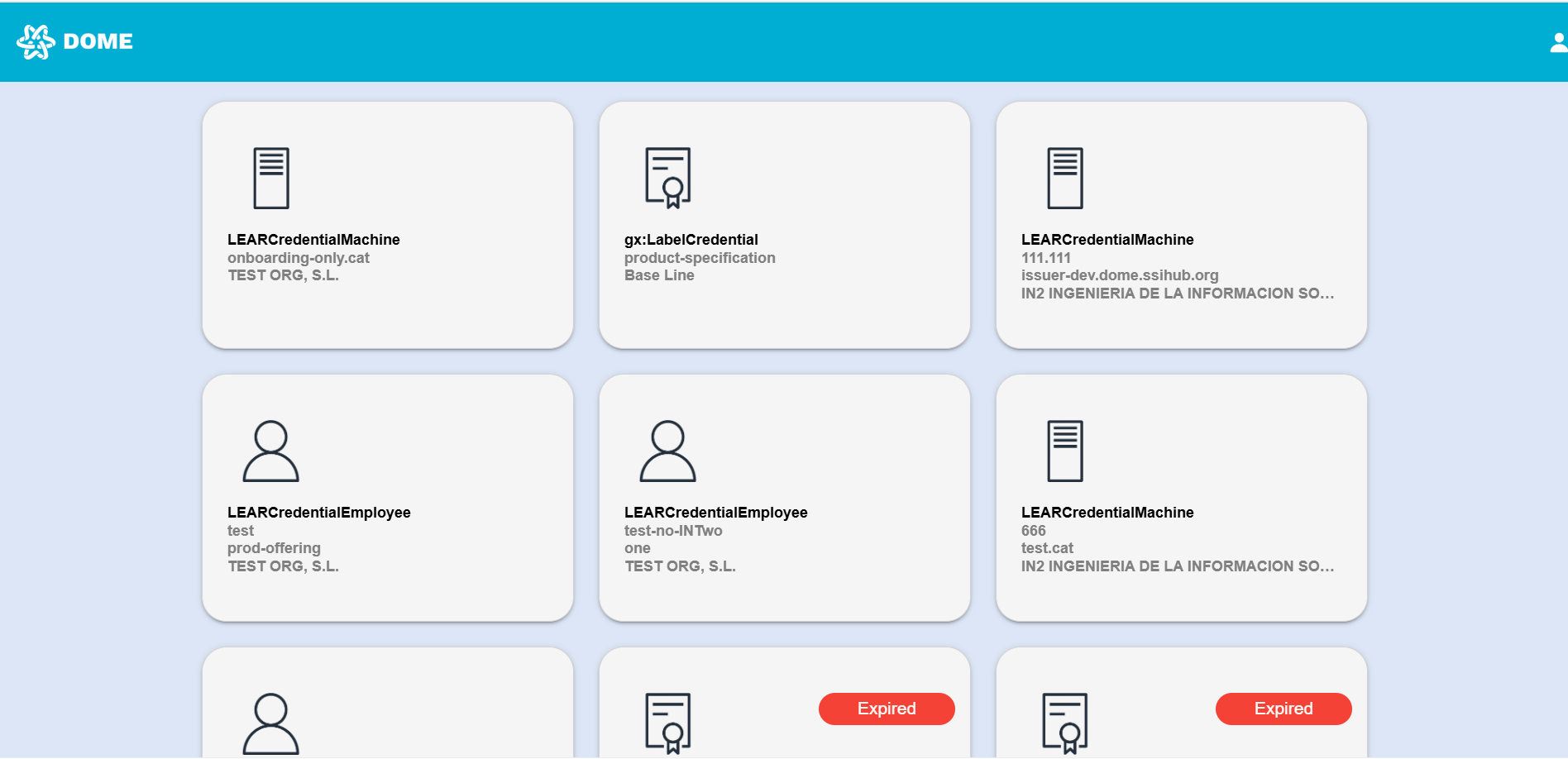Open the user profile icon
1568x759 pixels.
[x=1558, y=42]
